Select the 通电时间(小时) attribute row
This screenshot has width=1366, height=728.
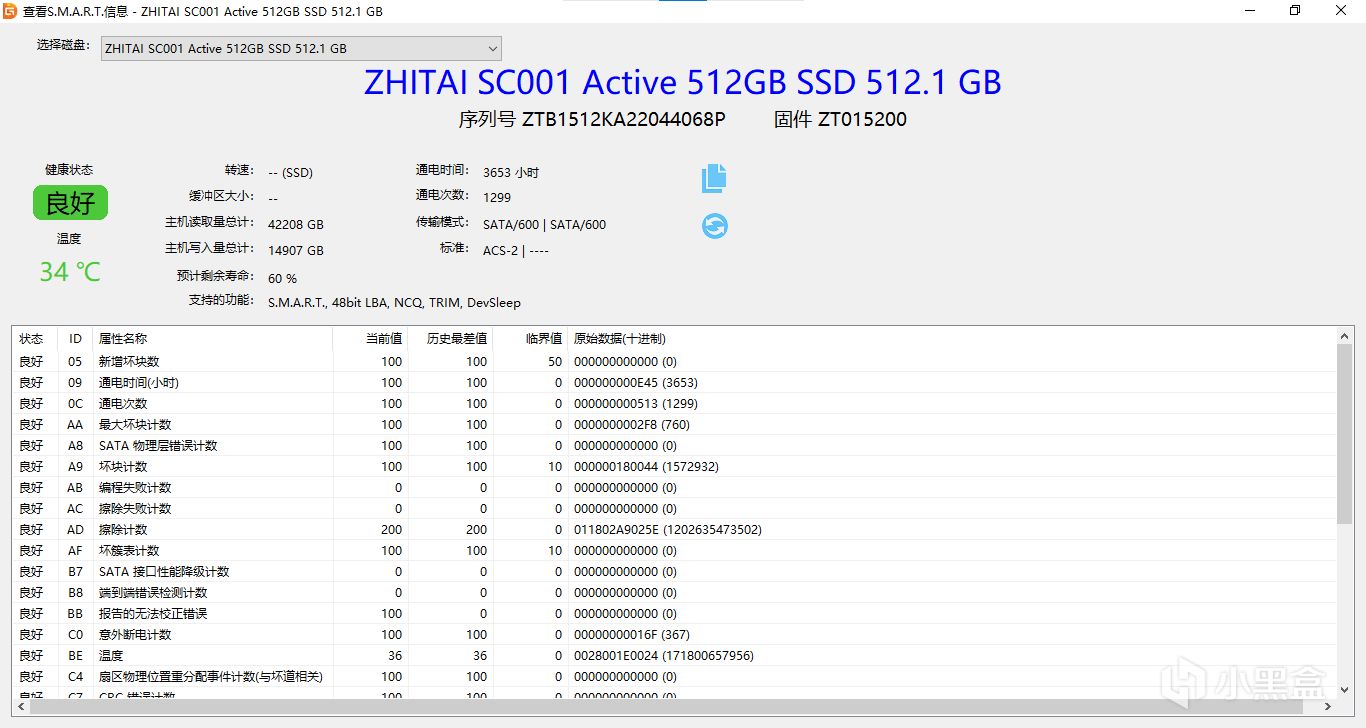pyautogui.click(x=675, y=382)
